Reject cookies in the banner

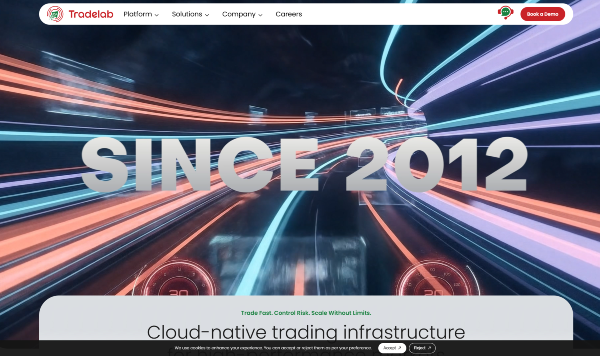click(422, 348)
